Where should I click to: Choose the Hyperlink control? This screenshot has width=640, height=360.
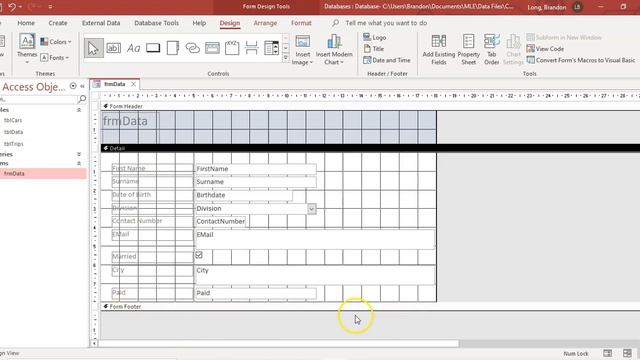(192, 48)
